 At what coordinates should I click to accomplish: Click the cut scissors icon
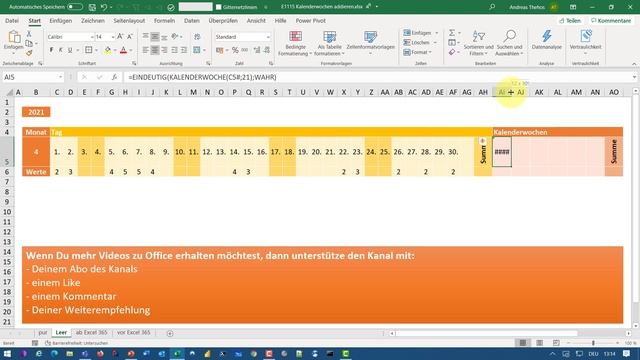click(x=29, y=34)
